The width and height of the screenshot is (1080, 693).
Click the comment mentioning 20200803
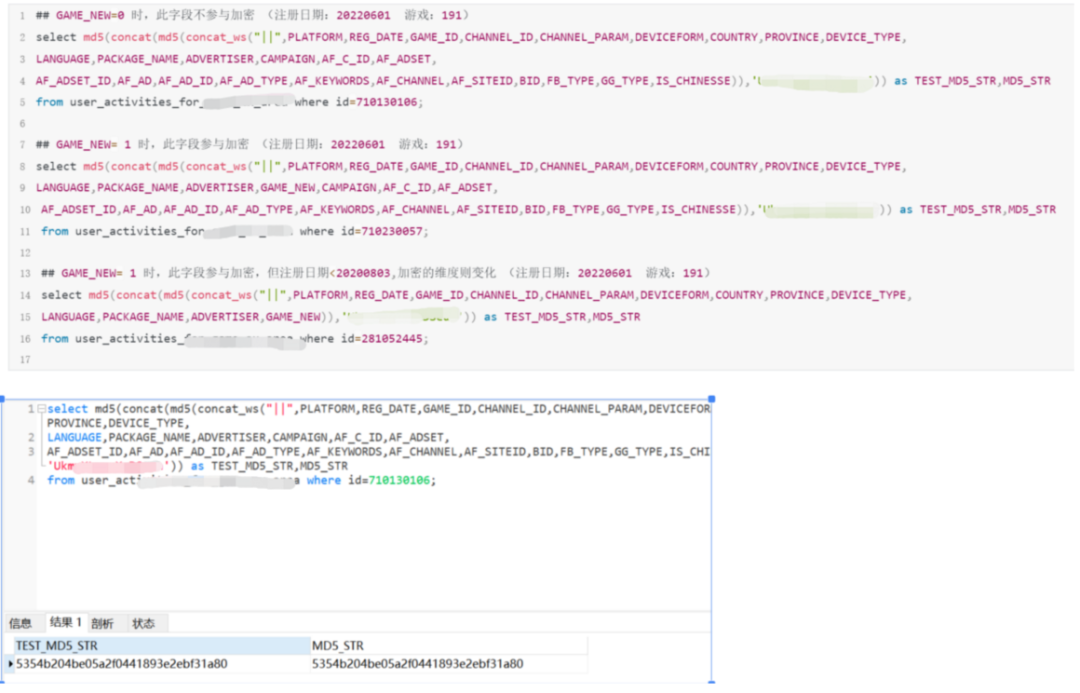point(375,273)
